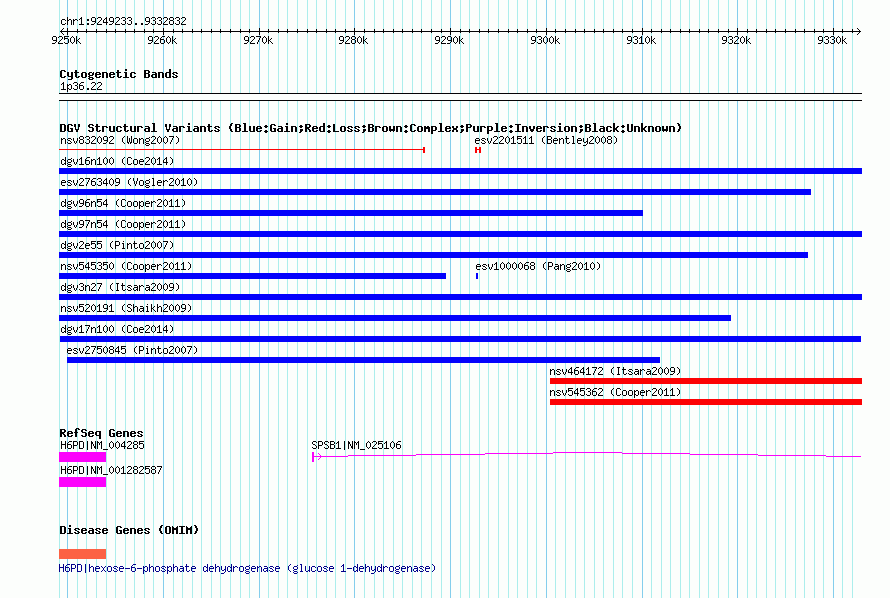Click the 1p36.22 band label
890x598 pixels.
point(81,86)
